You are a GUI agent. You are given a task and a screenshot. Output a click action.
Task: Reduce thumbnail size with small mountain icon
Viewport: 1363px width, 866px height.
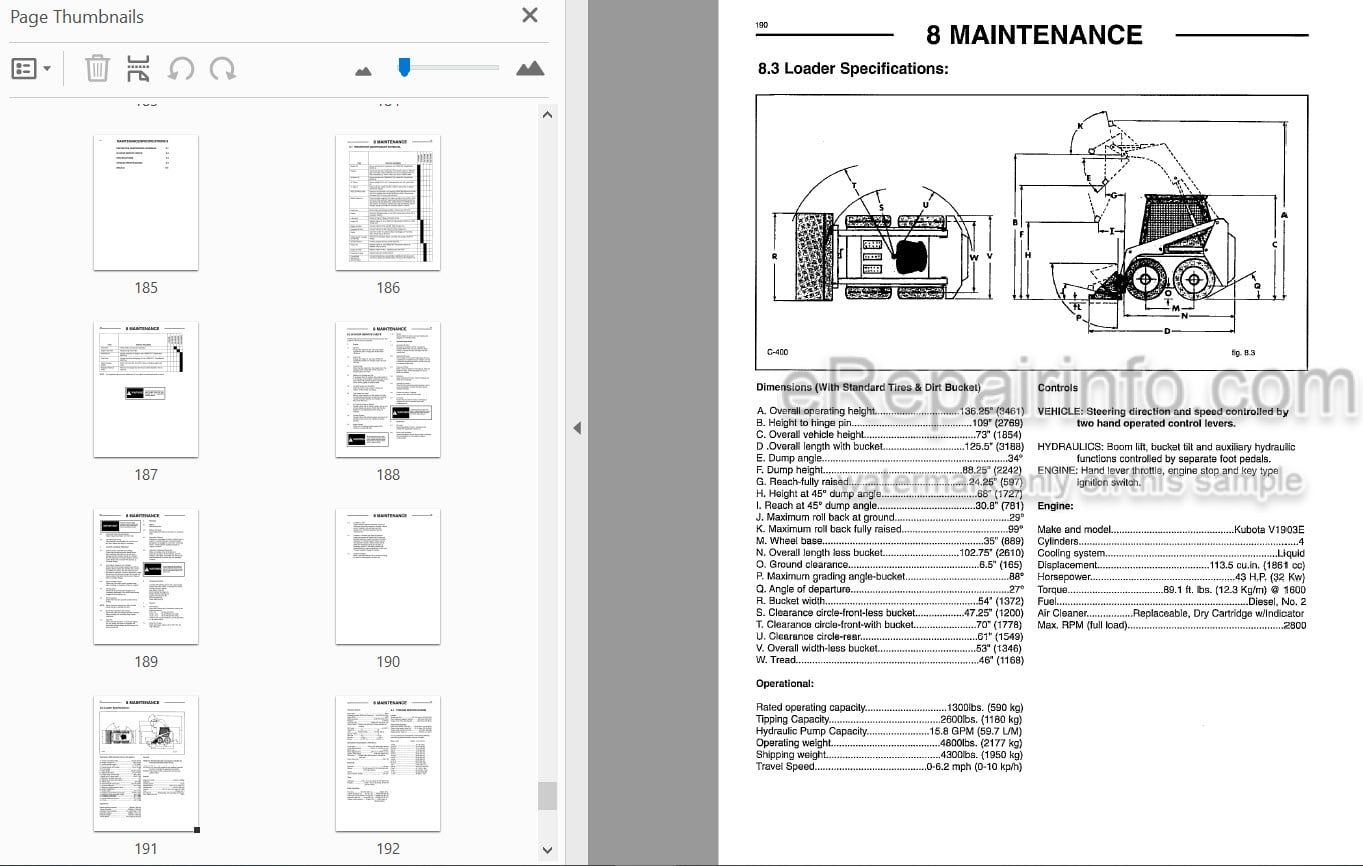coord(364,70)
